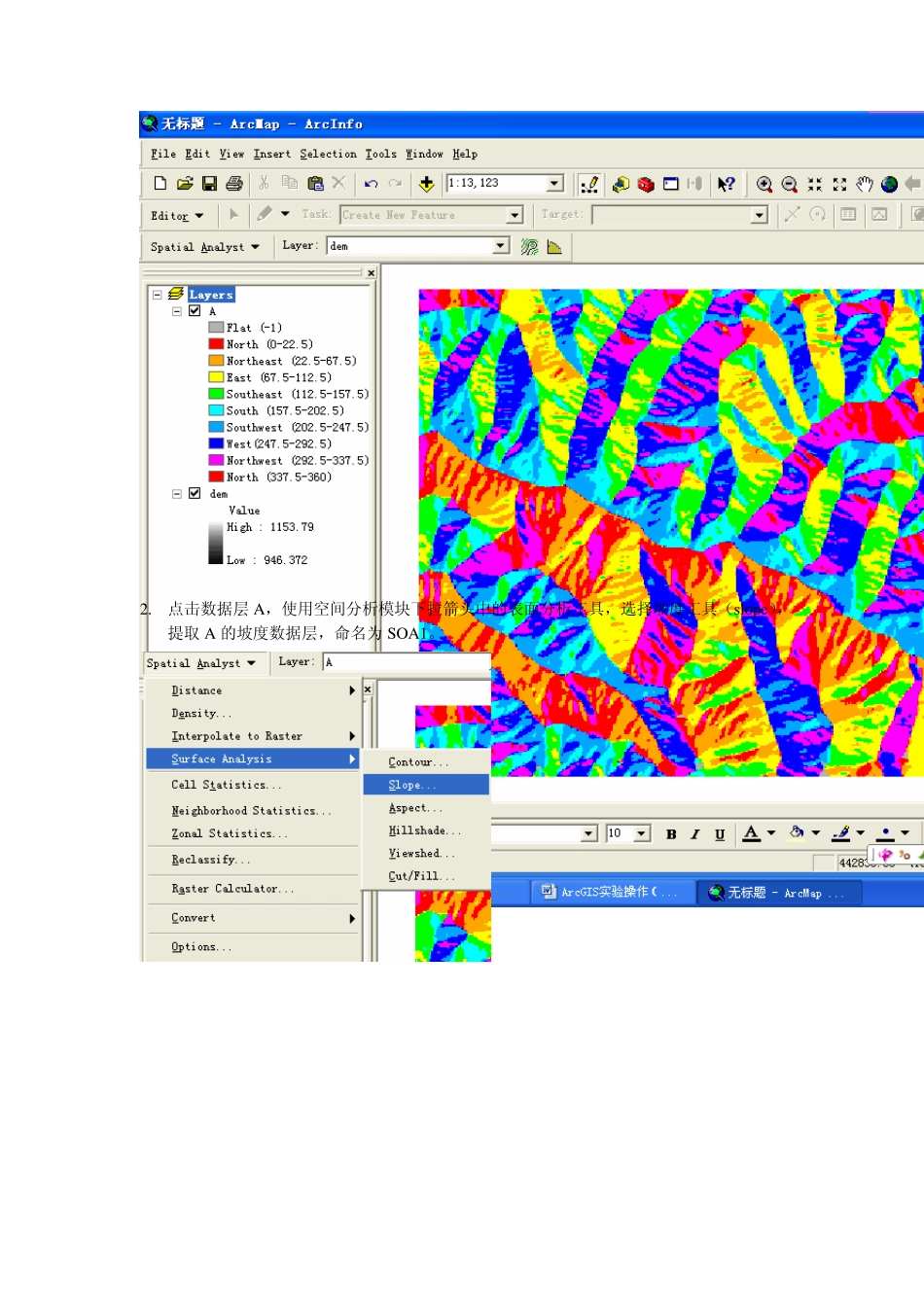924x1307 pixels.
Task: Click the Print icon
Action: point(234,183)
